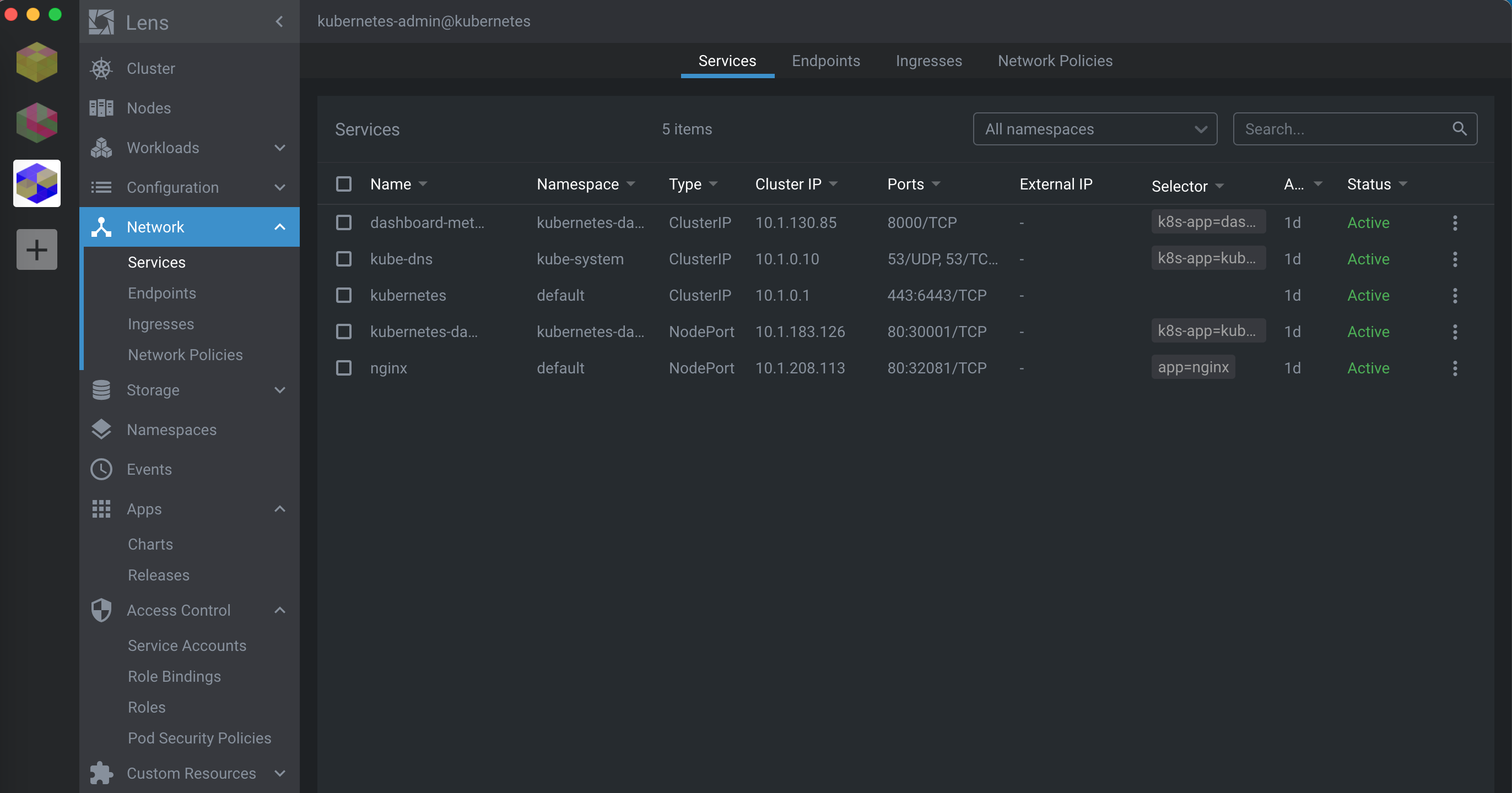
Task: Collapse the sidebar with the left chevron
Action: [279, 21]
